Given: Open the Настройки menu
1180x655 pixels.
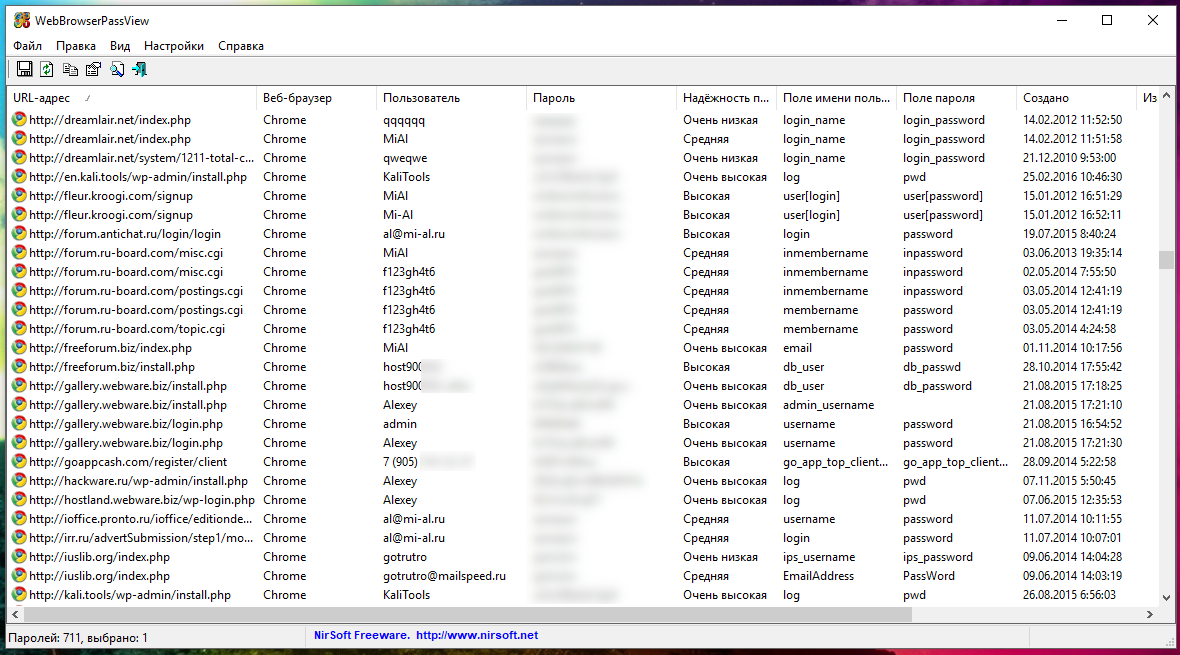Looking at the screenshot, I should pyautogui.click(x=174, y=46).
